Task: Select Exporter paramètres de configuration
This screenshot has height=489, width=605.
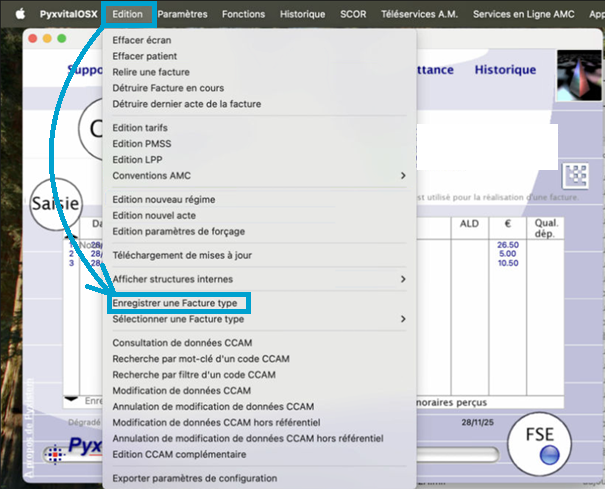Action: point(194,478)
